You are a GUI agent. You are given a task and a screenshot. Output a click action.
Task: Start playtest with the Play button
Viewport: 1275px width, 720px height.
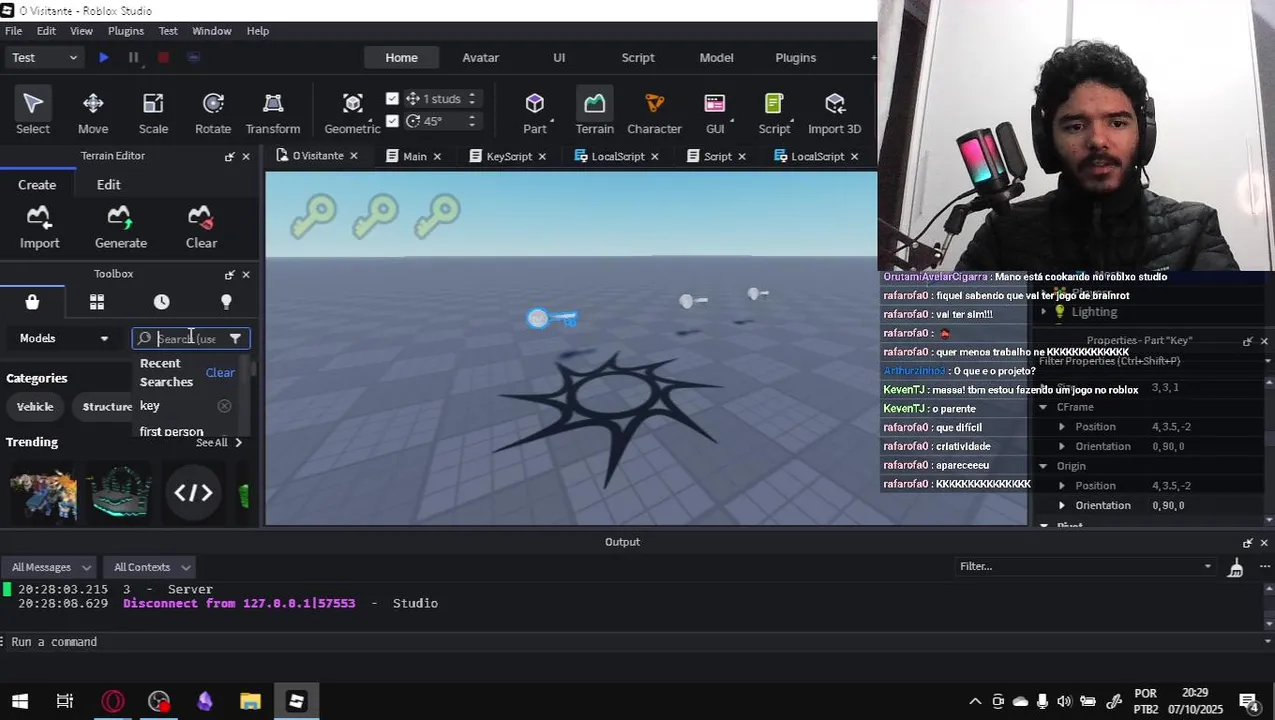[103, 58]
